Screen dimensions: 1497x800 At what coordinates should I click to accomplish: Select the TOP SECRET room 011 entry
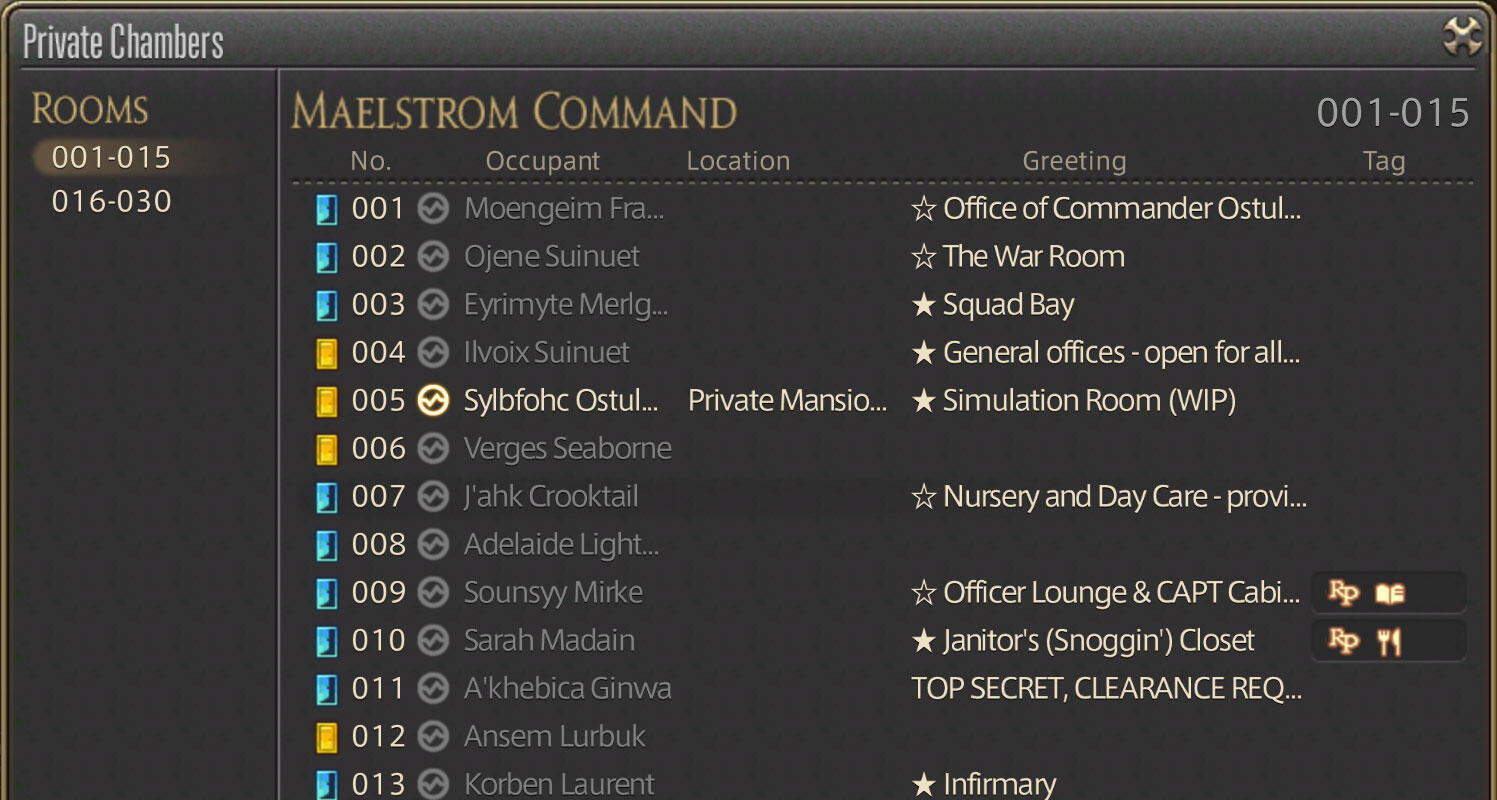[1106, 689]
